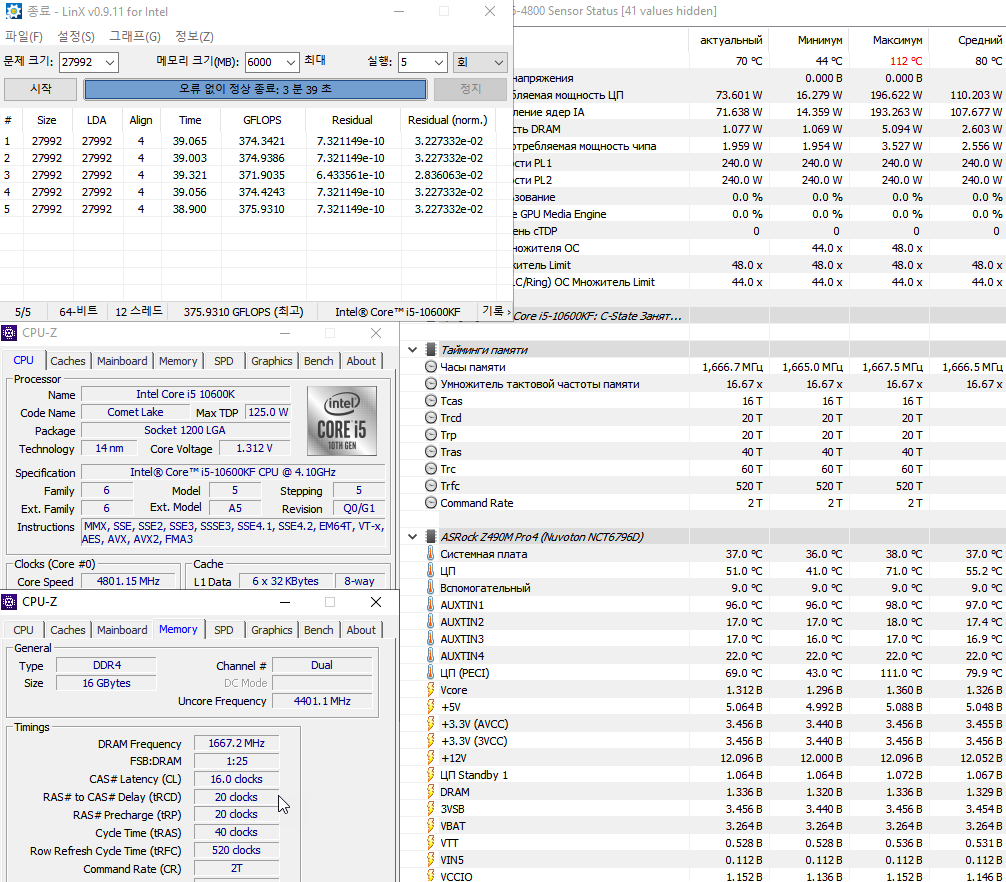Collapse the Тайминги памяти sensor group
This screenshot has width=1006, height=882.
[x=413, y=350]
